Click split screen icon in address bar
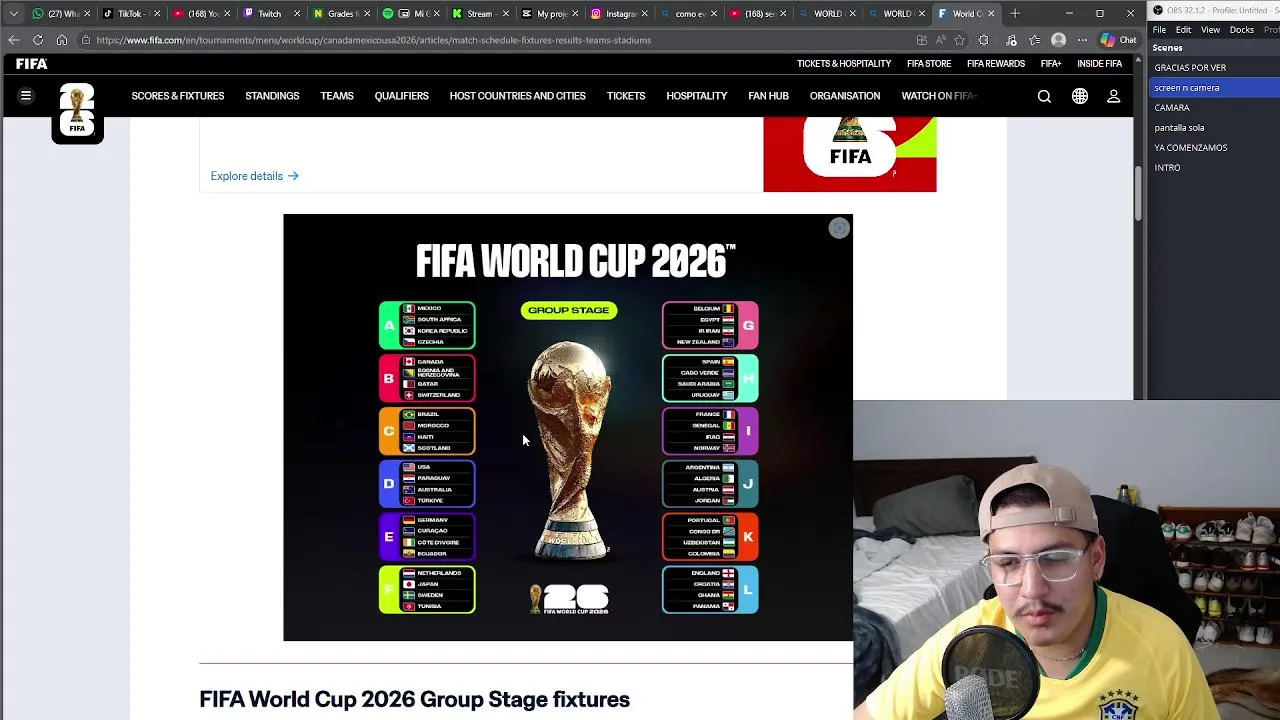1280x720 pixels. [x=921, y=40]
